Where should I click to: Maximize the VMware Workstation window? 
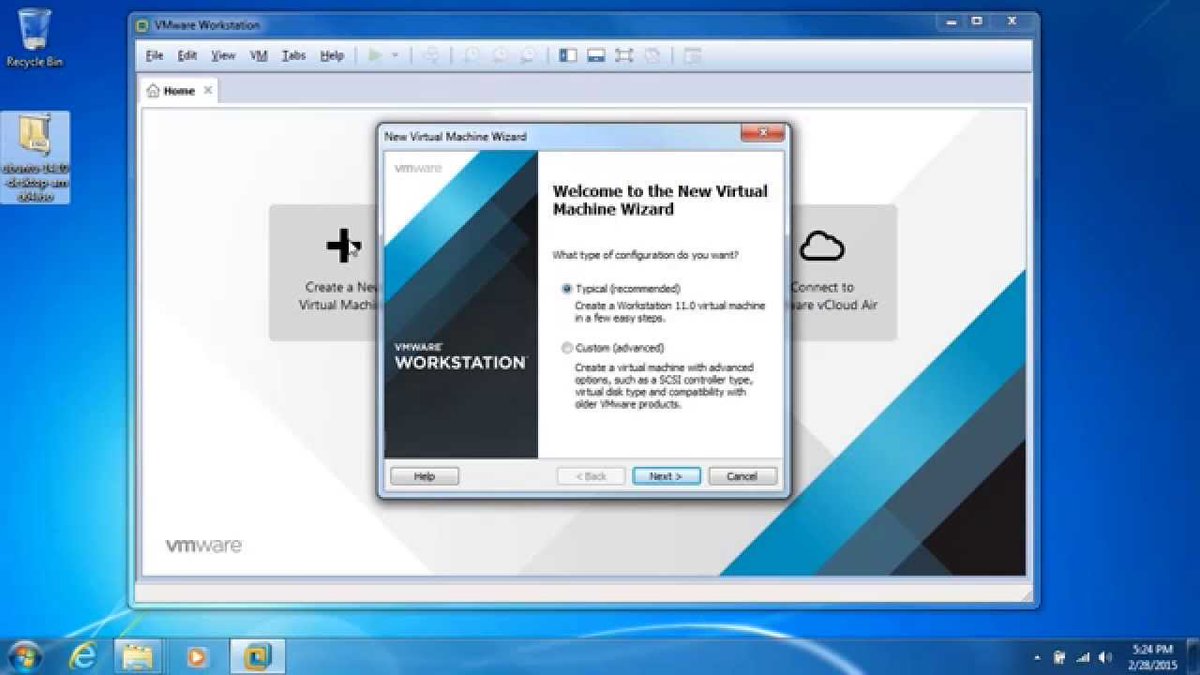coord(976,21)
